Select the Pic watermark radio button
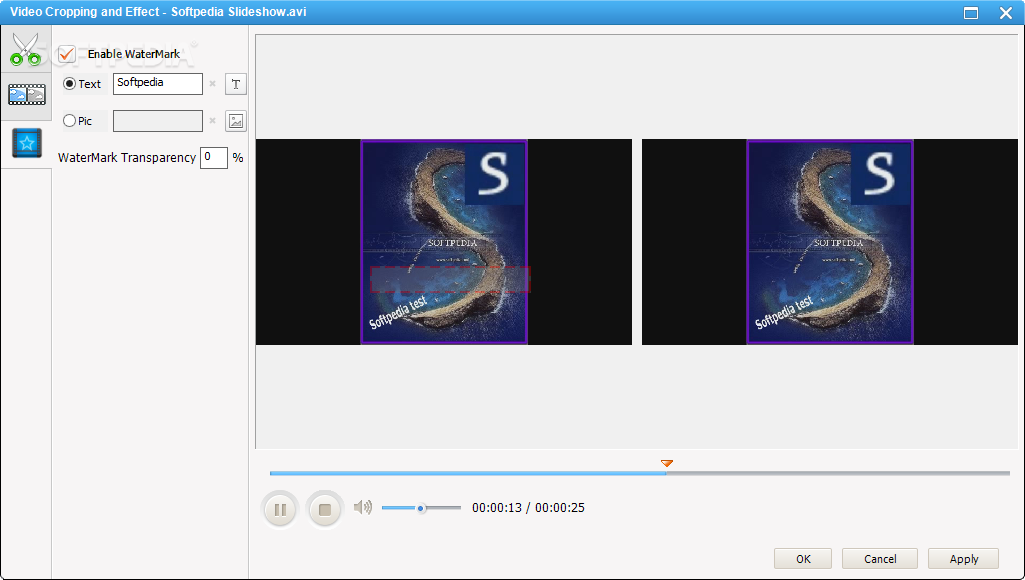The height and width of the screenshot is (580, 1025). (x=69, y=120)
